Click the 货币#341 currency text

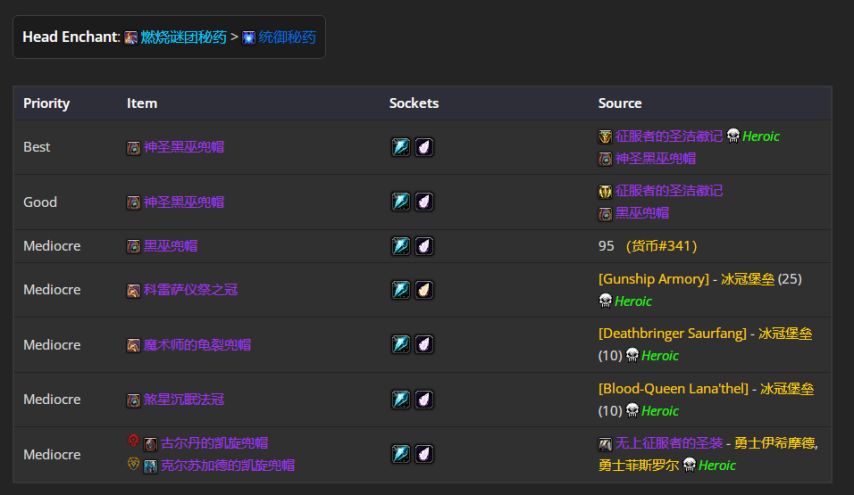(x=662, y=246)
